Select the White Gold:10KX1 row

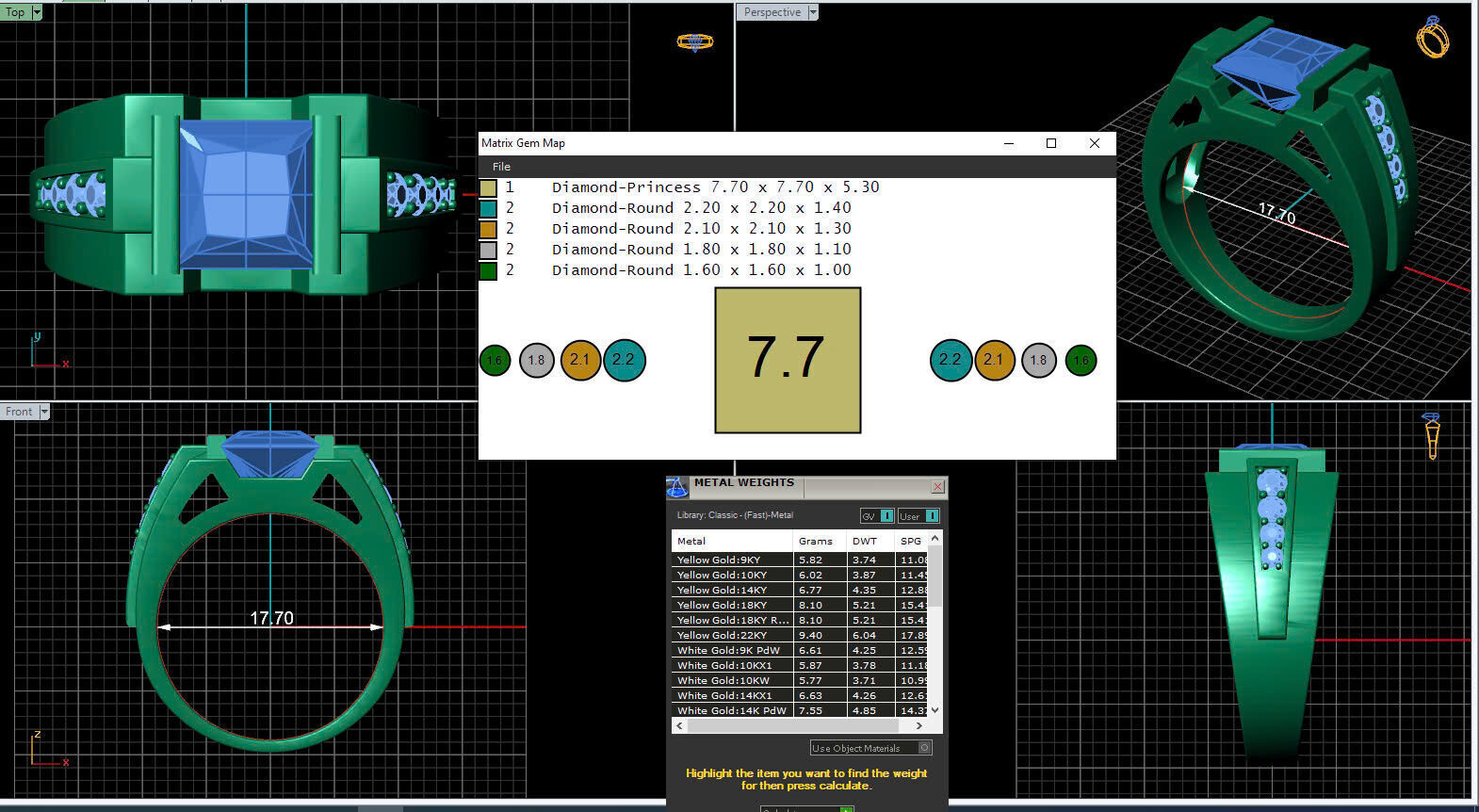[x=800, y=665]
